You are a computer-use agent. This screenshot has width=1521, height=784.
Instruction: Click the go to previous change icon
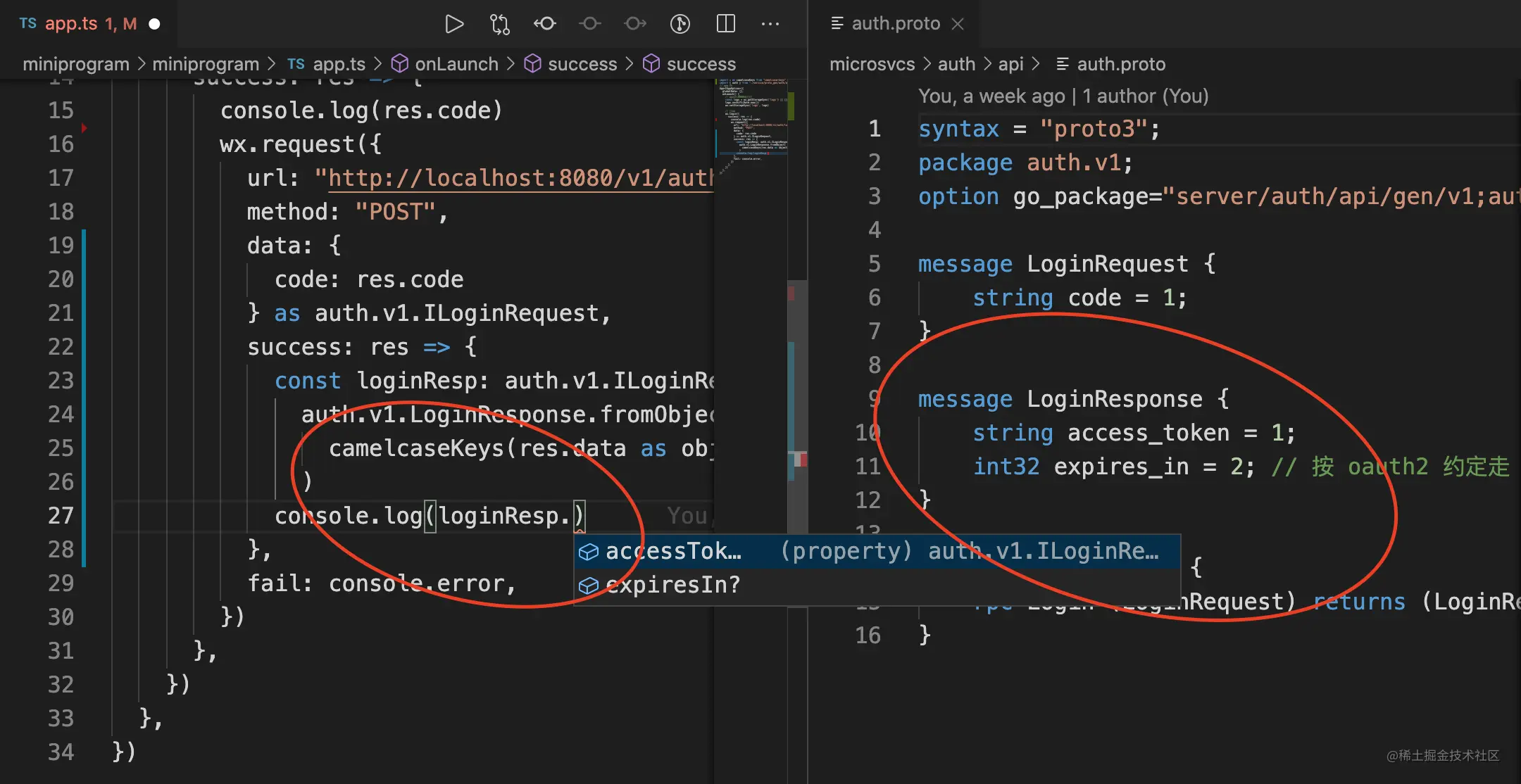pos(544,24)
